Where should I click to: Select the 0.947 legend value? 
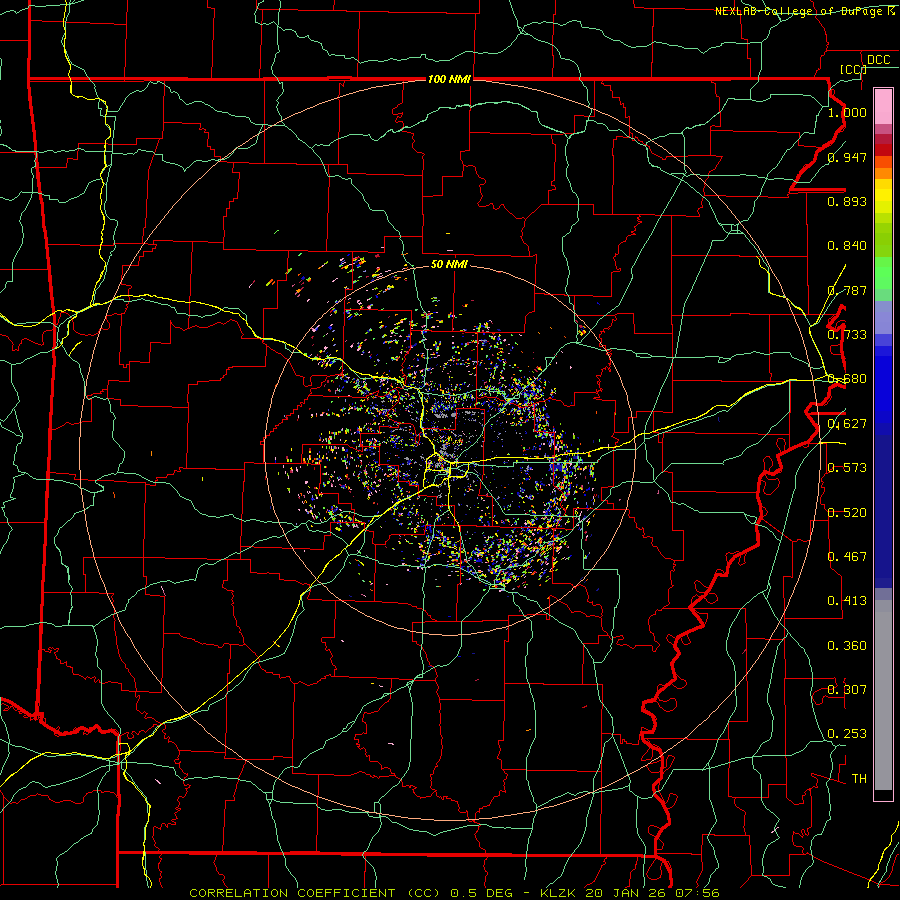pyautogui.click(x=847, y=157)
